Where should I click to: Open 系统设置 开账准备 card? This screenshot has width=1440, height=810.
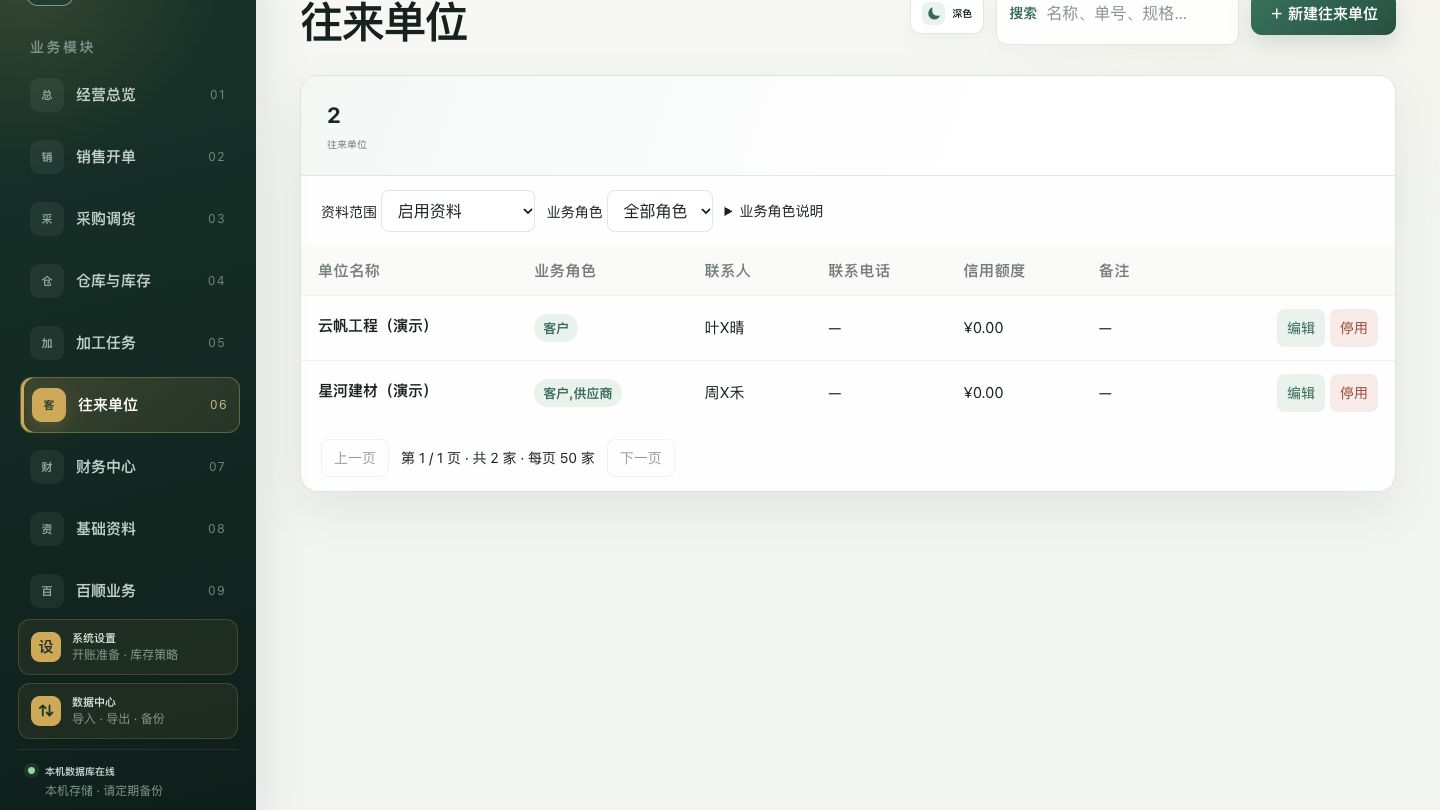tap(128, 647)
